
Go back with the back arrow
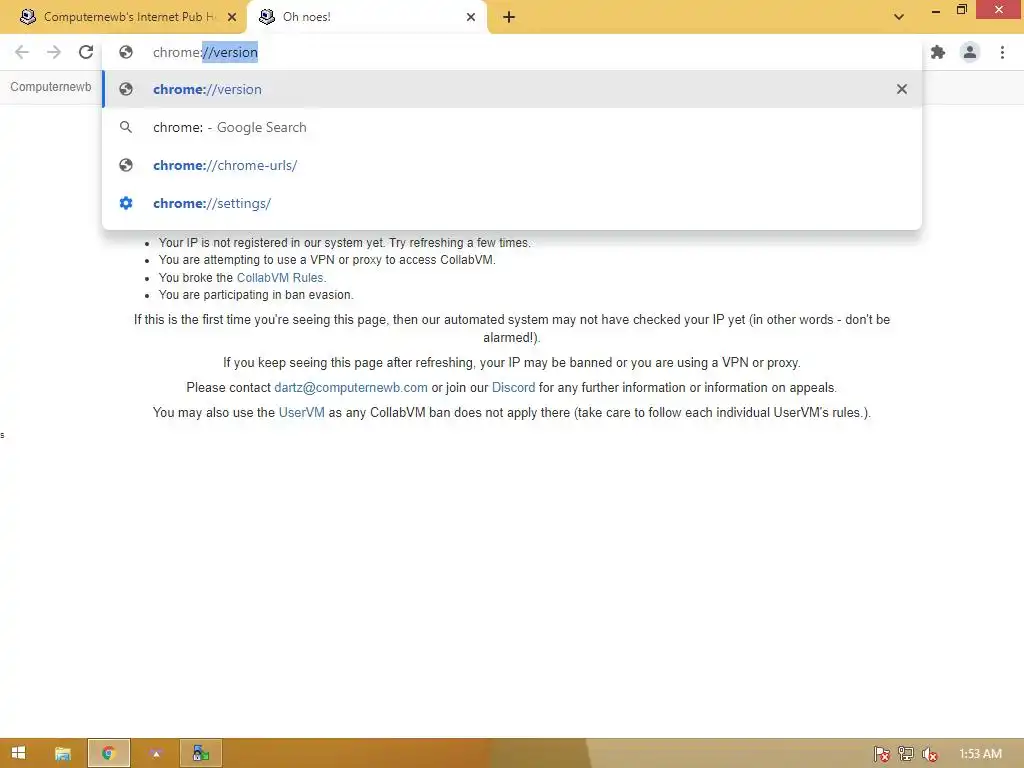[x=22, y=52]
